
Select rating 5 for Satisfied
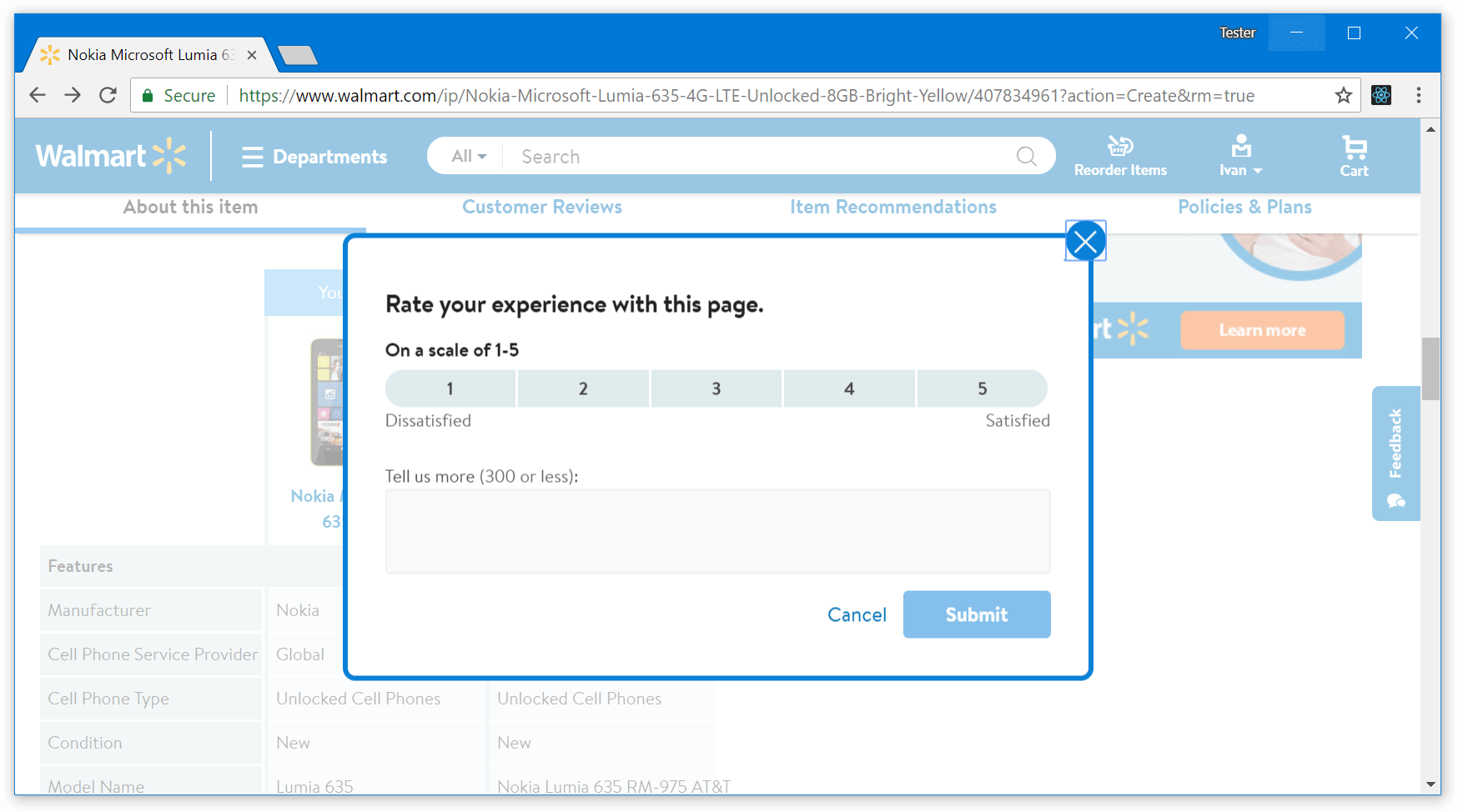tap(983, 388)
